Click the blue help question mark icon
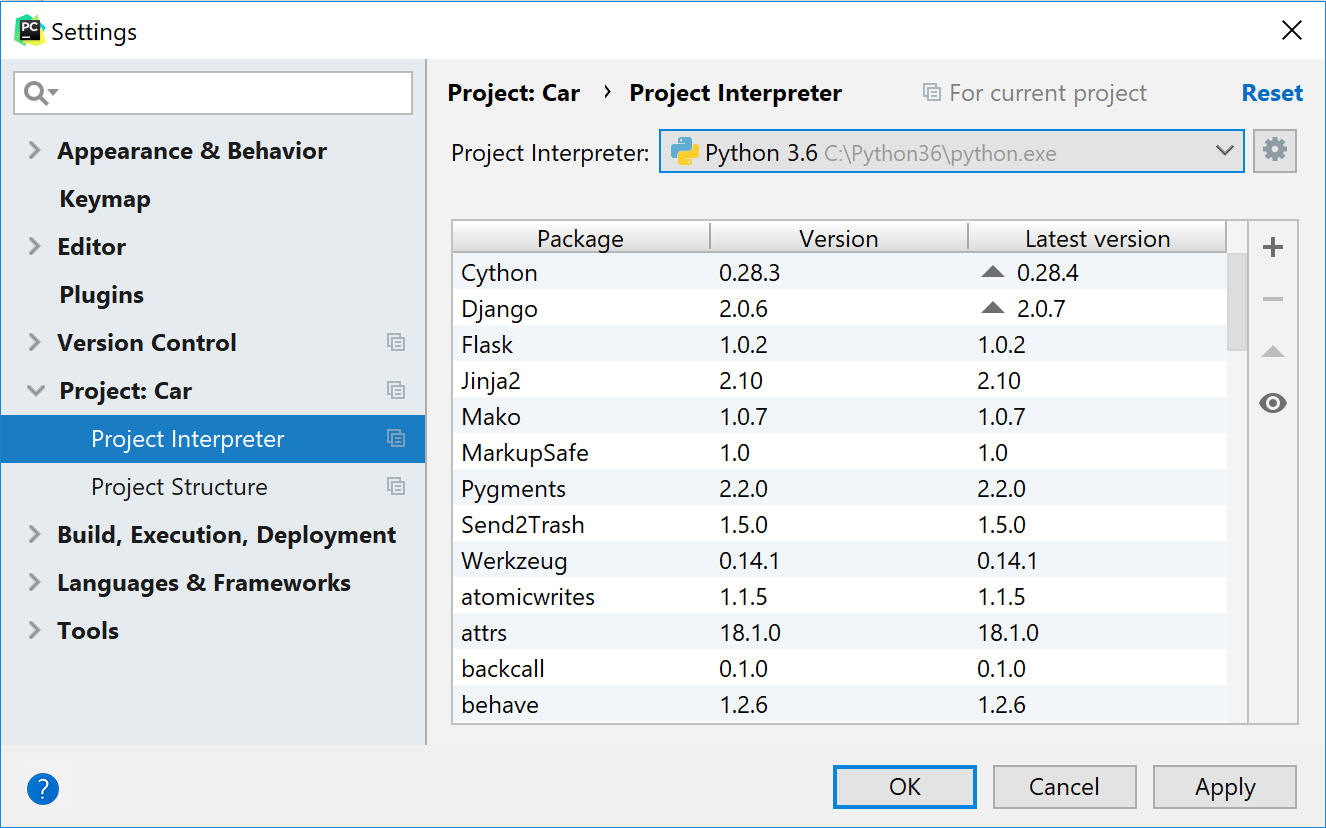Screen dimensions: 1326x828 click(43, 789)
